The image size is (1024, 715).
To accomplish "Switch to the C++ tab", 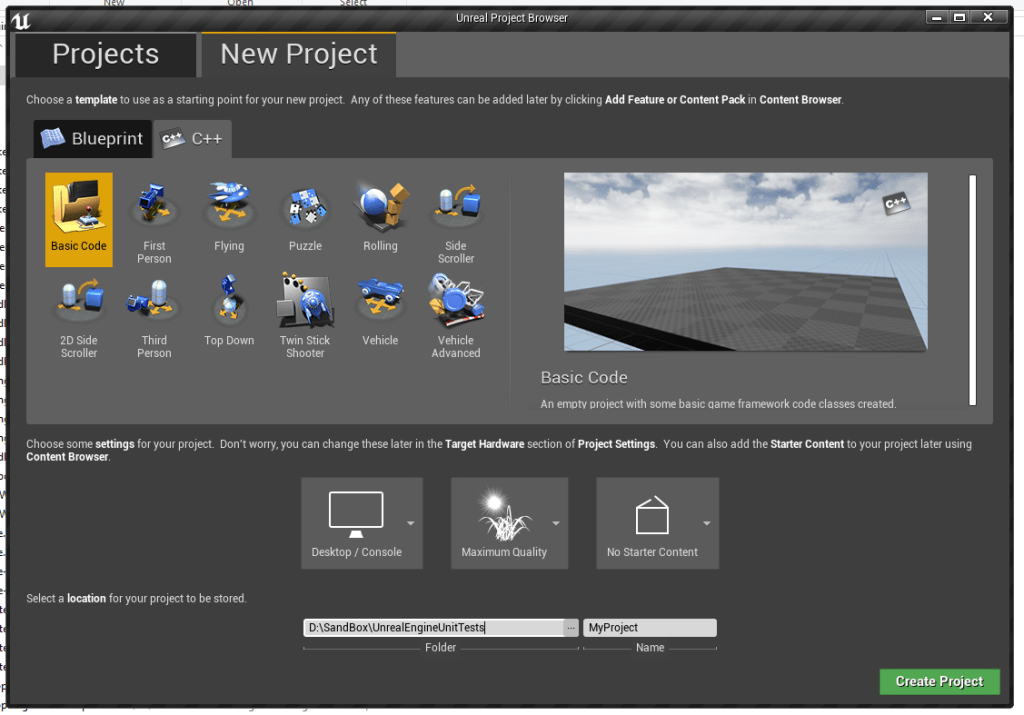I will click(192, 138).
